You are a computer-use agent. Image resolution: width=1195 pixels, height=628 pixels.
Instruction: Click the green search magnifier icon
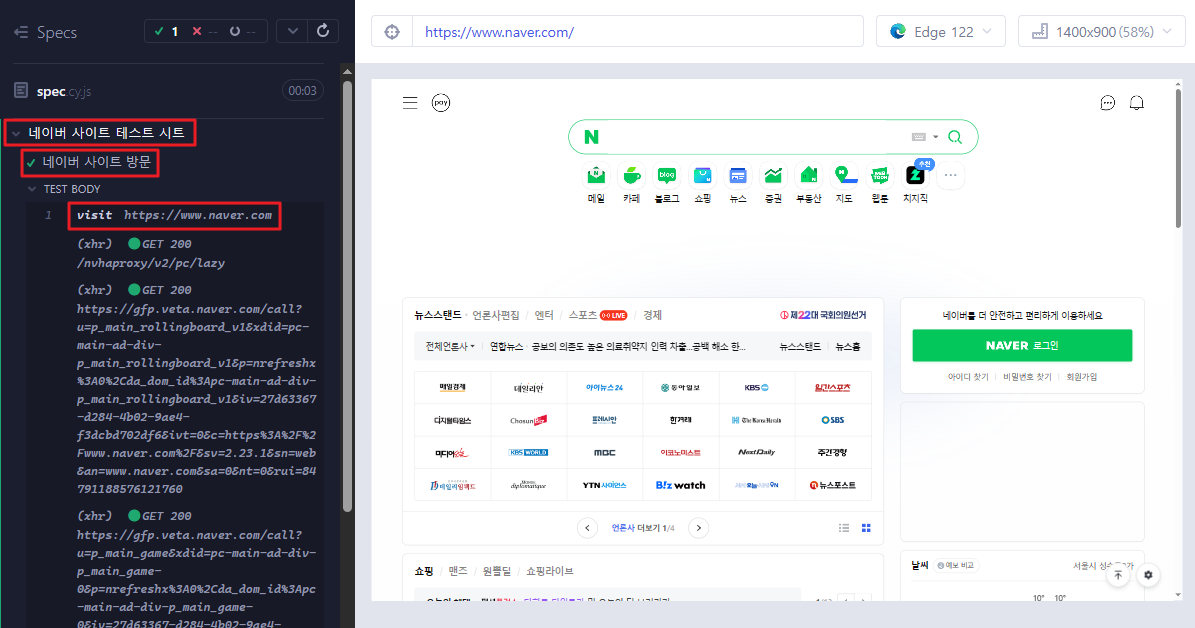click(x=955, y=137)
